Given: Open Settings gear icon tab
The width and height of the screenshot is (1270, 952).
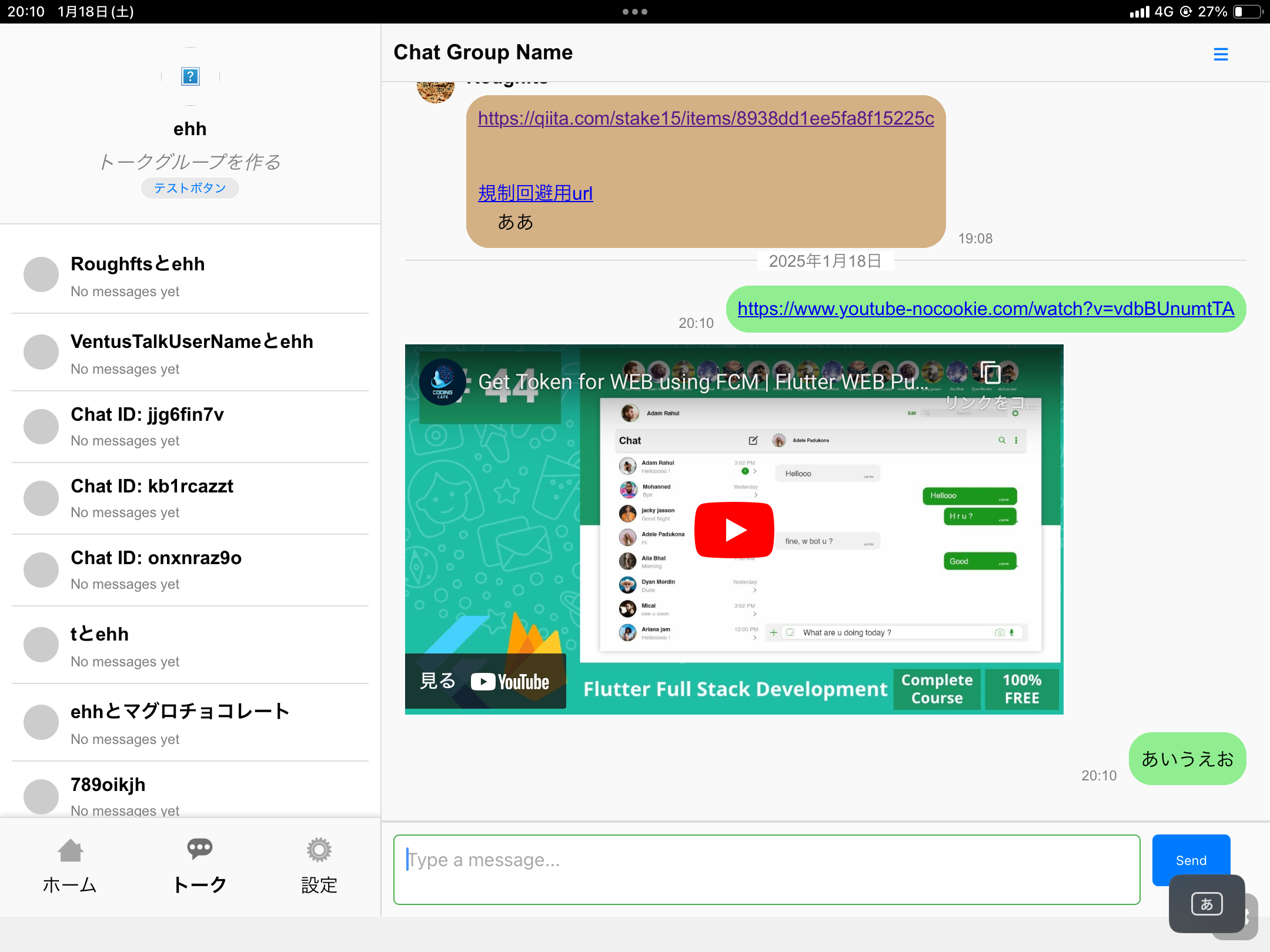Looking at the screenshot, I should click(x=319, y=850).
